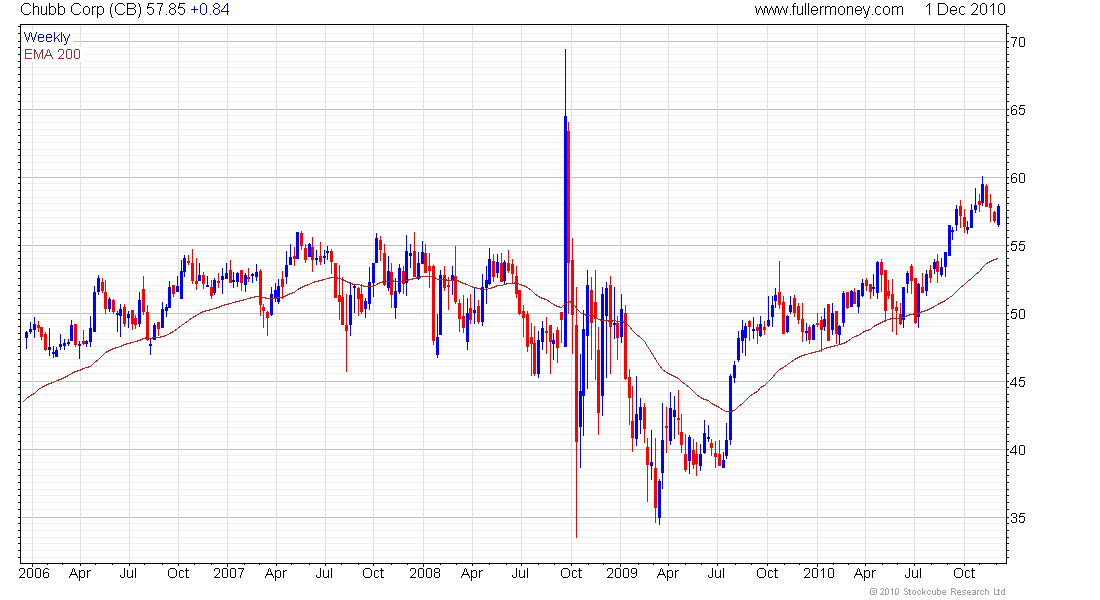Click the 65 price axis label
The width and height of the screenshot is (1100, 600).
pyautogui.click(x=1017, y=110)
